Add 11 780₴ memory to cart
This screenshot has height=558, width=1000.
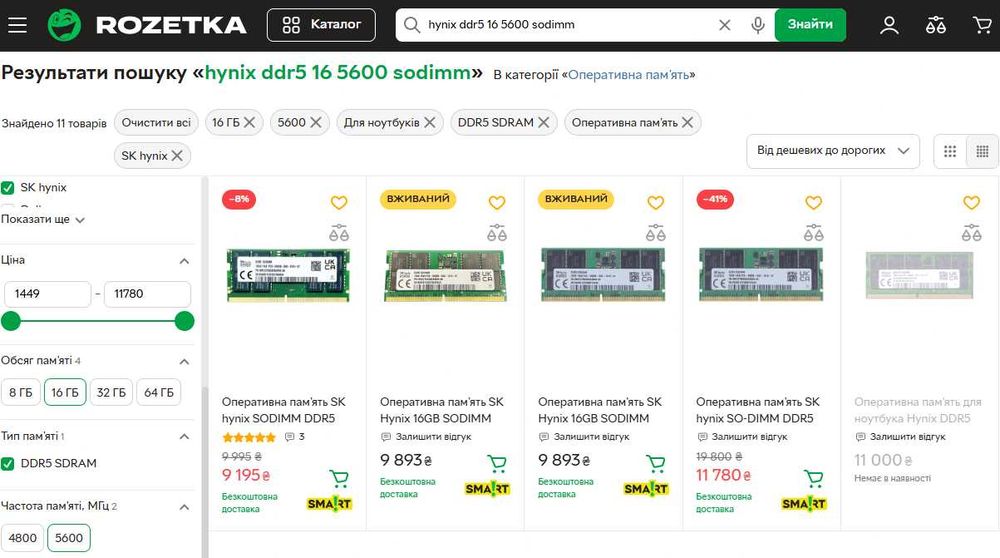pos(813,478)
